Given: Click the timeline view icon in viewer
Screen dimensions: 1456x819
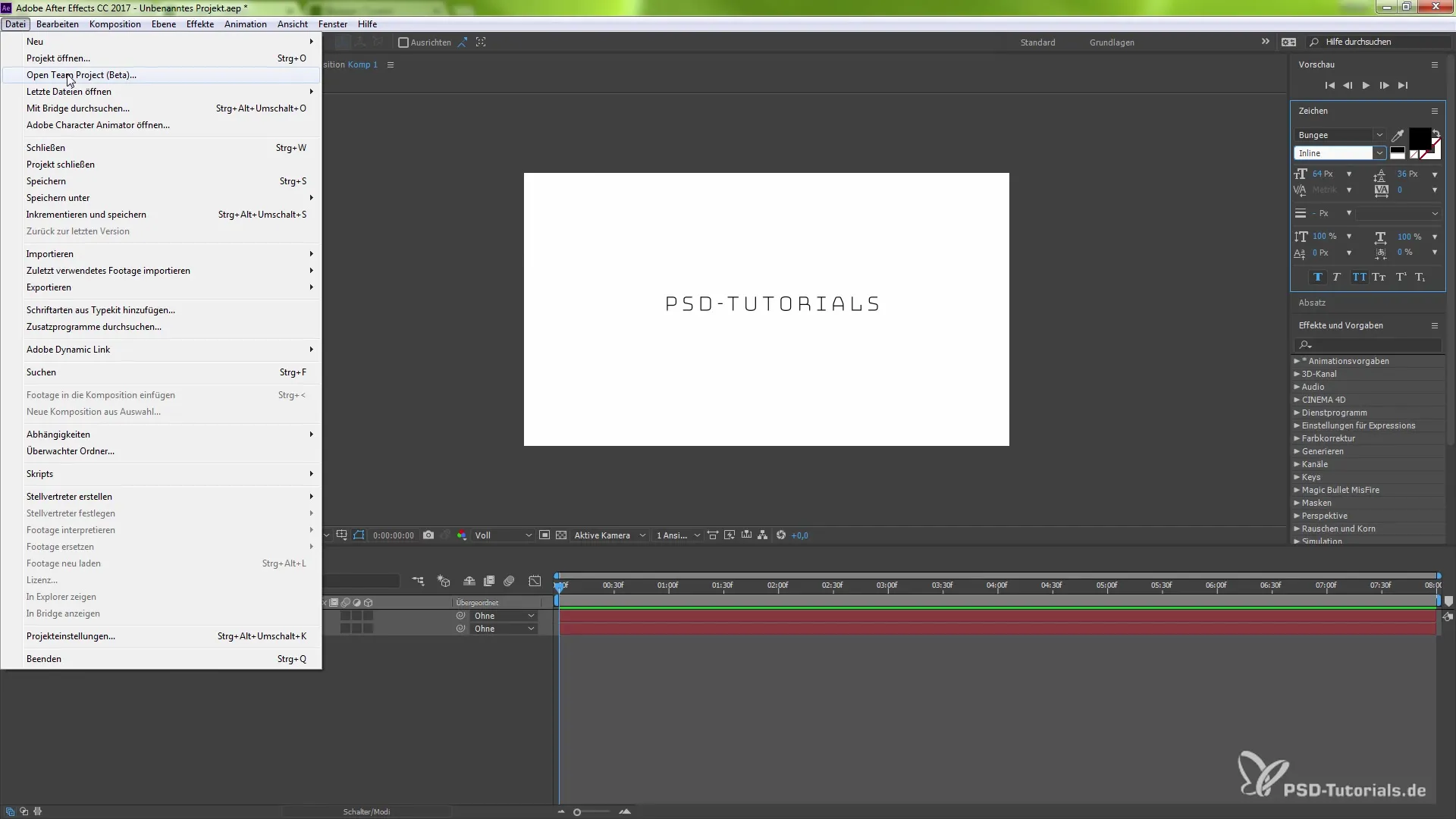Looking at the screenshot, I should click(746, 535).
